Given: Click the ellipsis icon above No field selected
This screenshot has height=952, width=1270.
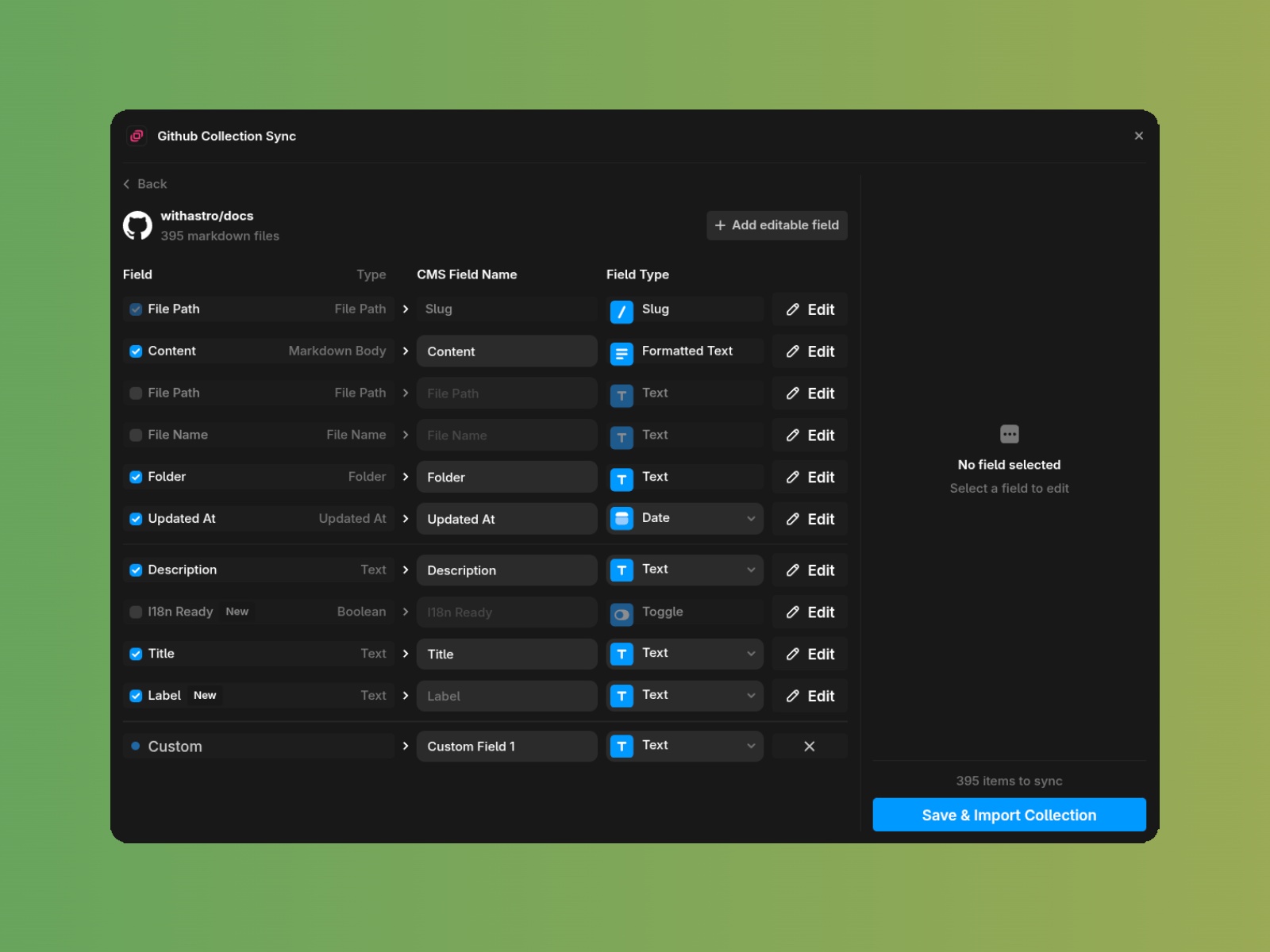Looking at the screenshot, I should coord(1009,434).
